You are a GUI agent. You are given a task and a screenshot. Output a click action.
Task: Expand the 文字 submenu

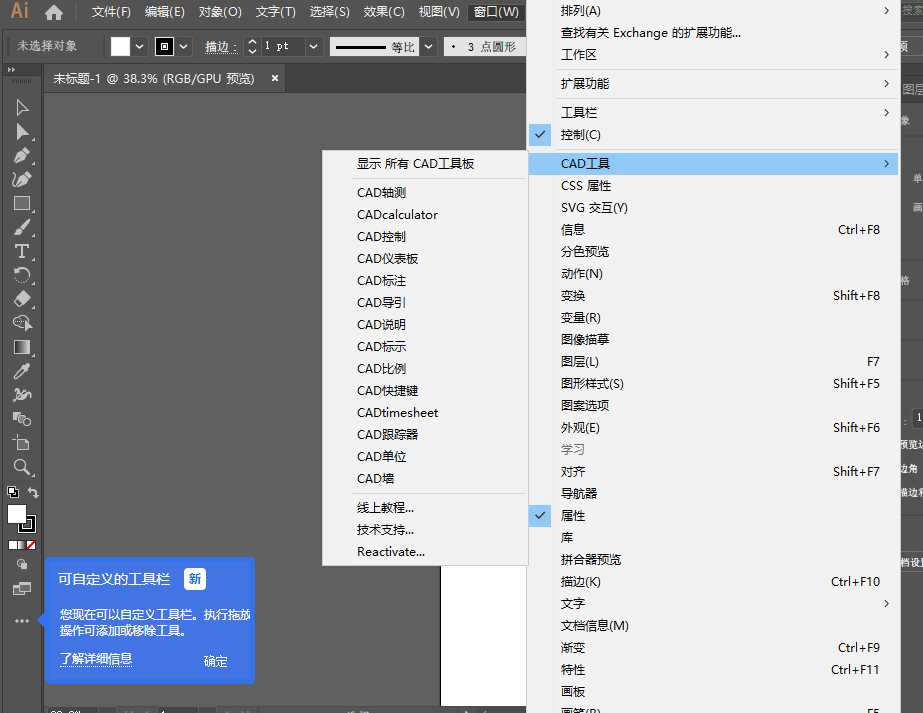point(713,603)
